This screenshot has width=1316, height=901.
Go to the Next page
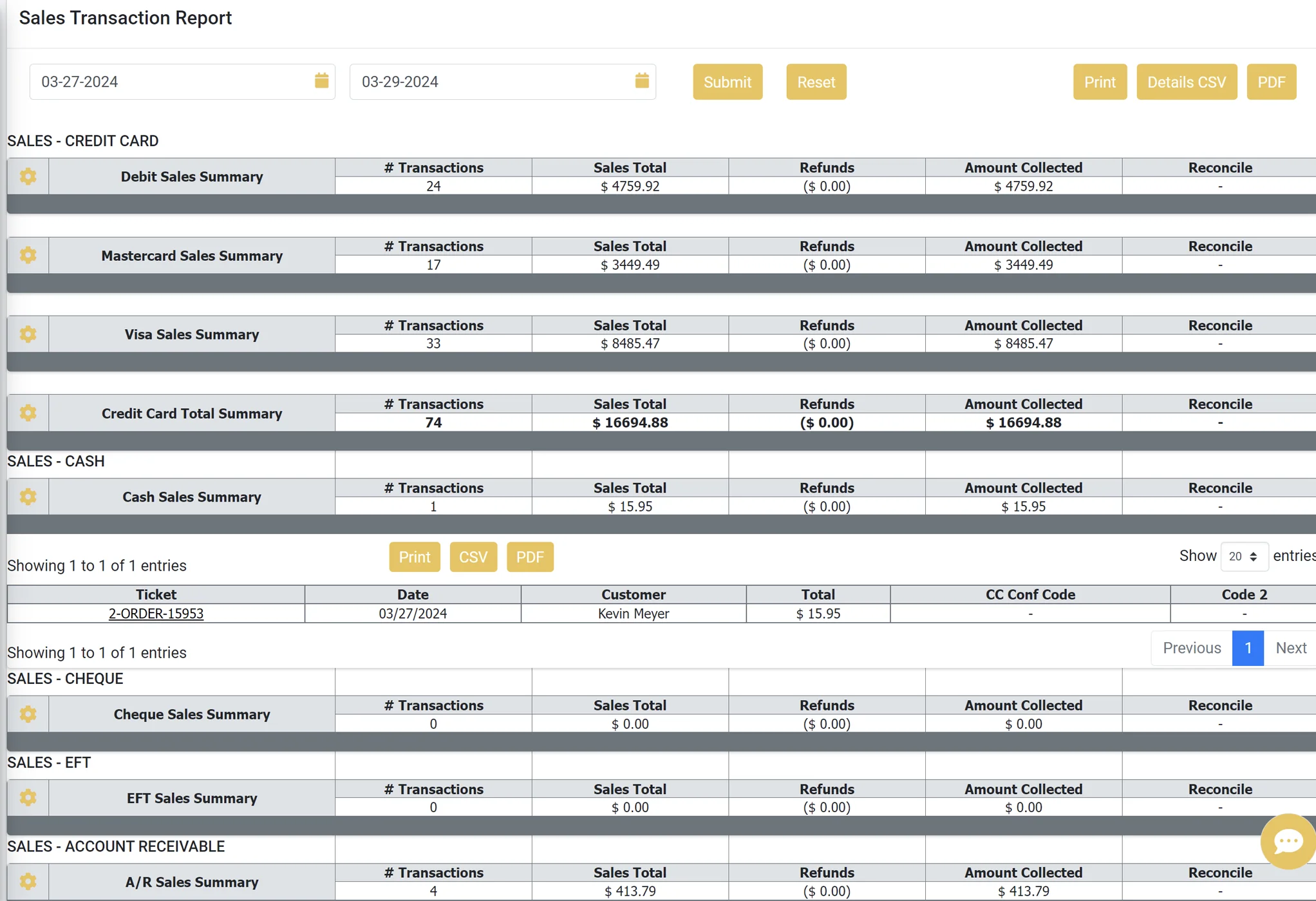[1290, 648]
